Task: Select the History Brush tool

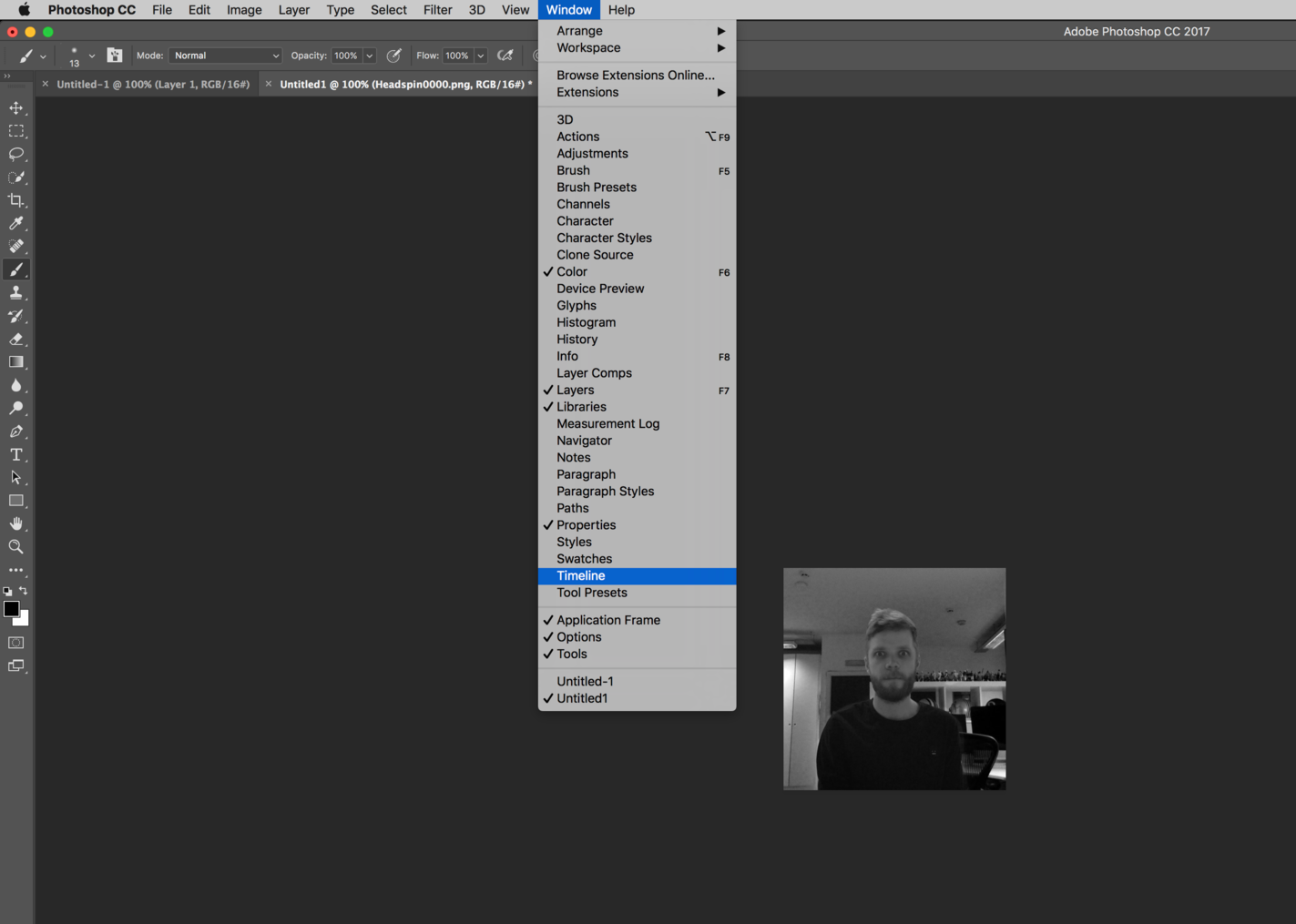Action: point(16,316)
